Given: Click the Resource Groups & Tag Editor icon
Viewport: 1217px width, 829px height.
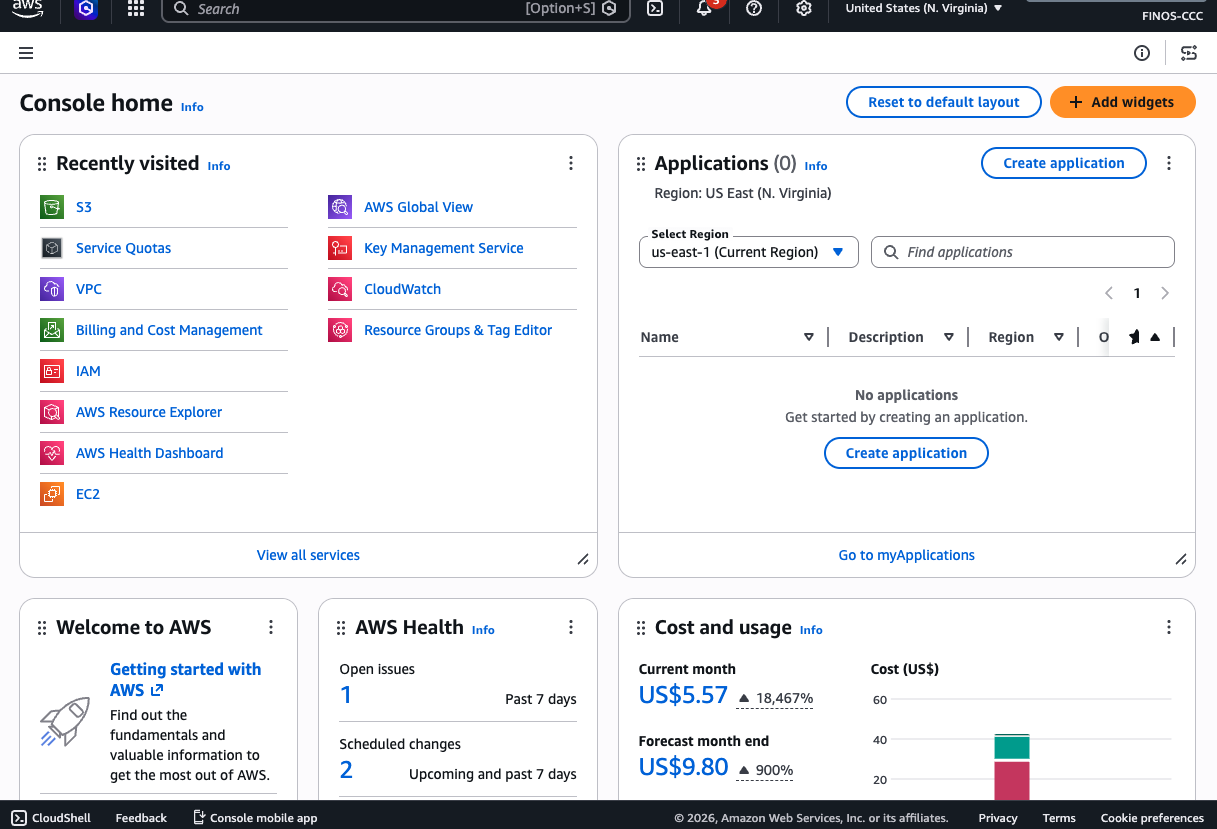Looking at the screenshot, I should [340, 330].
